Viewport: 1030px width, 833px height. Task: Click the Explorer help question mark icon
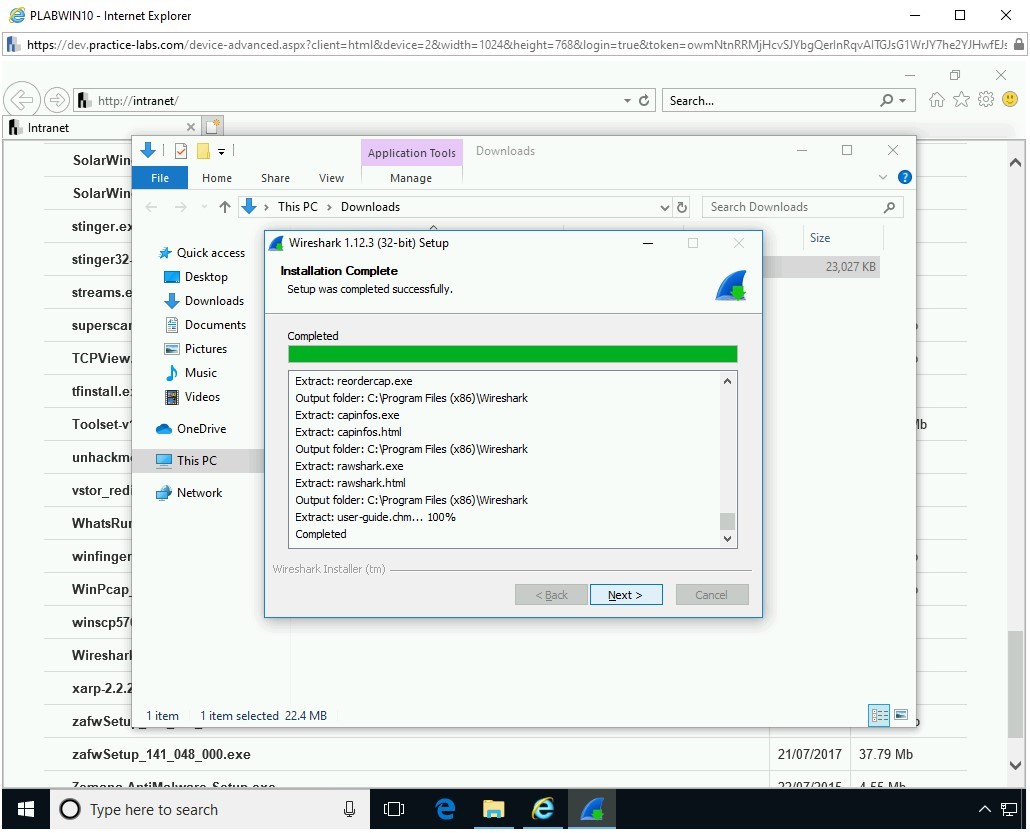pos(904,178)
